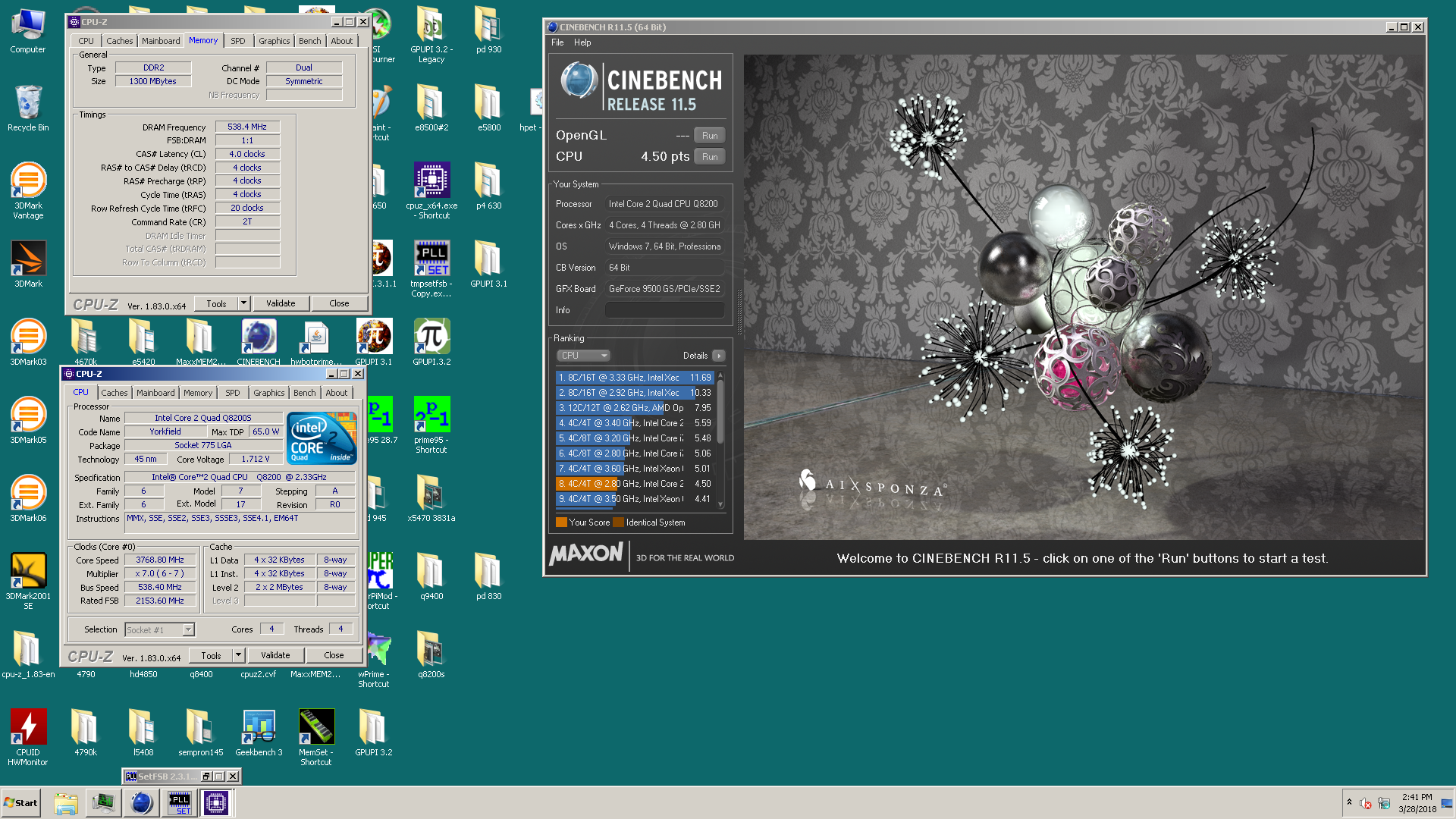Screen dimensions: 1456x819
Task: Click the Cinebench Info input field
Action: pos(665,310)
